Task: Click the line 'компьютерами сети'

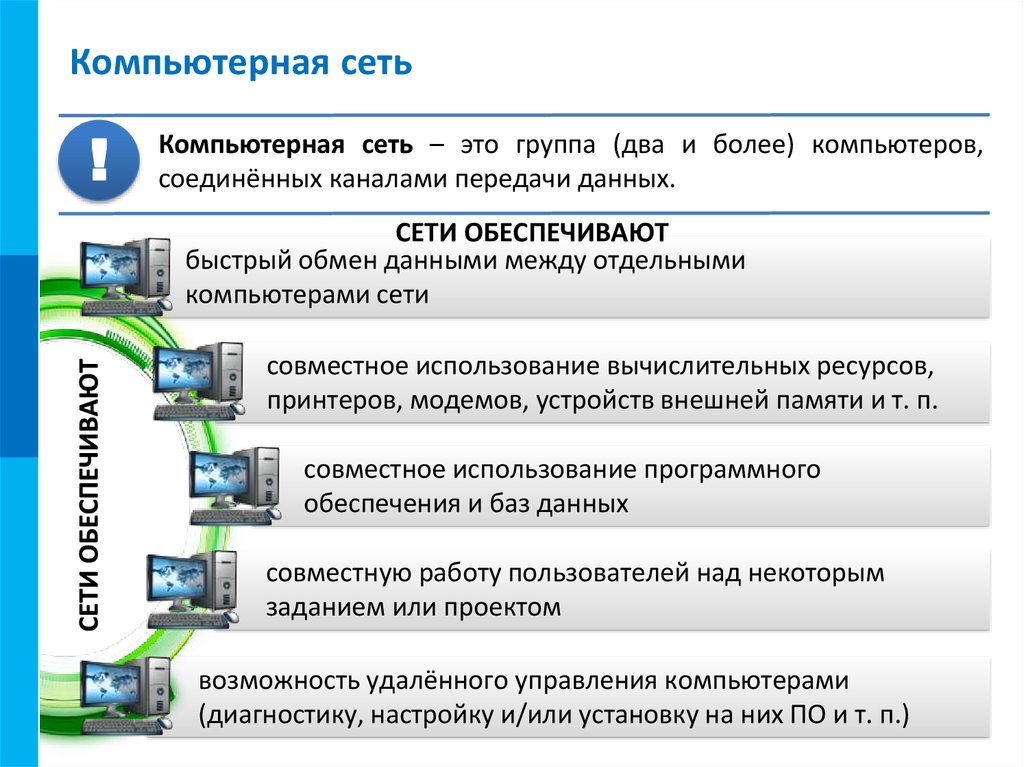Action: click(x=307, y=295)
